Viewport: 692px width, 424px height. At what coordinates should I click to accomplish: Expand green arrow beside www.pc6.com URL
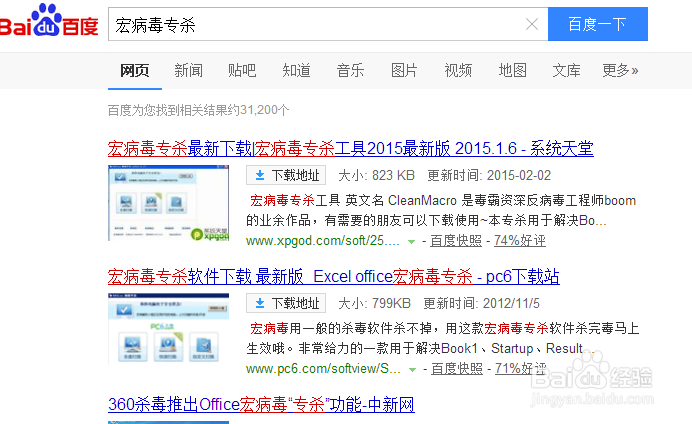(x=411, y=370)
